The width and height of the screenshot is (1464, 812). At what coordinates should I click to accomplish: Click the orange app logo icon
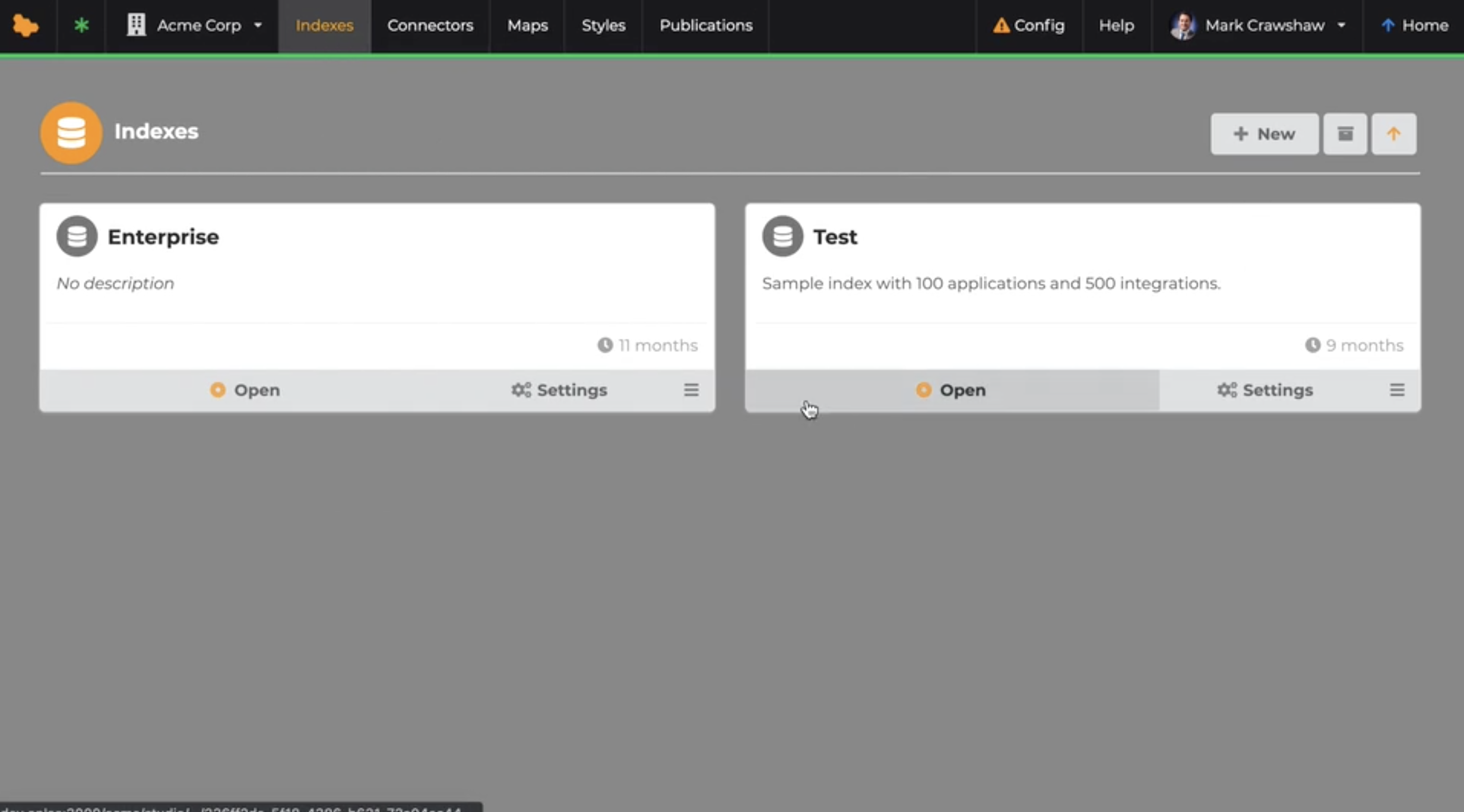click(26, 26)
